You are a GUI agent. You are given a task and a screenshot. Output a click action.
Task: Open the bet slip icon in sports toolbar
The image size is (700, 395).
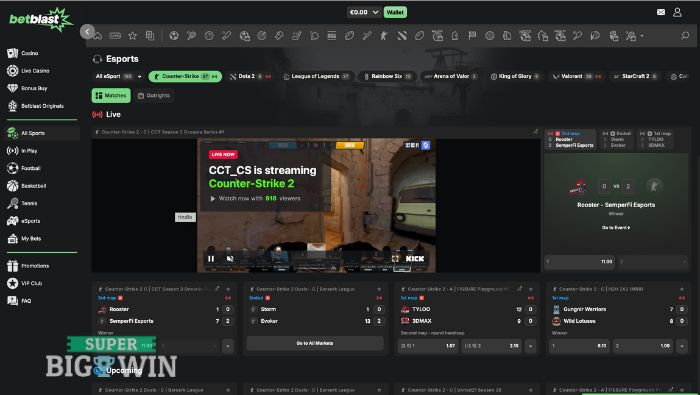point(150,36)
